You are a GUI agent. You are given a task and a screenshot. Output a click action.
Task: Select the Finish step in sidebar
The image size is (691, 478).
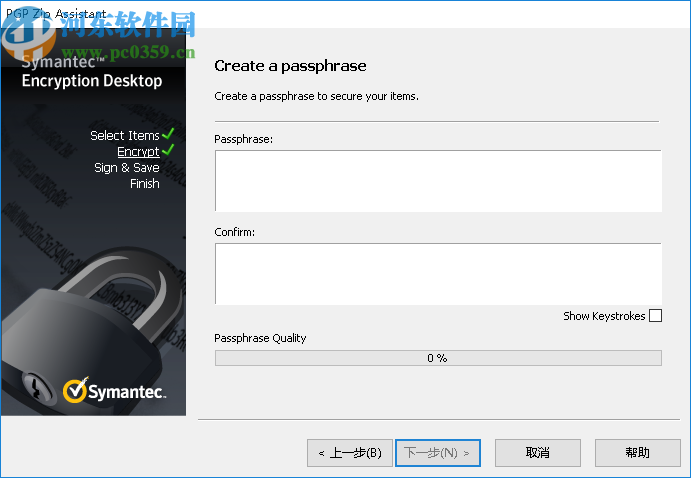pyautogui.click(x=145, y=184)
